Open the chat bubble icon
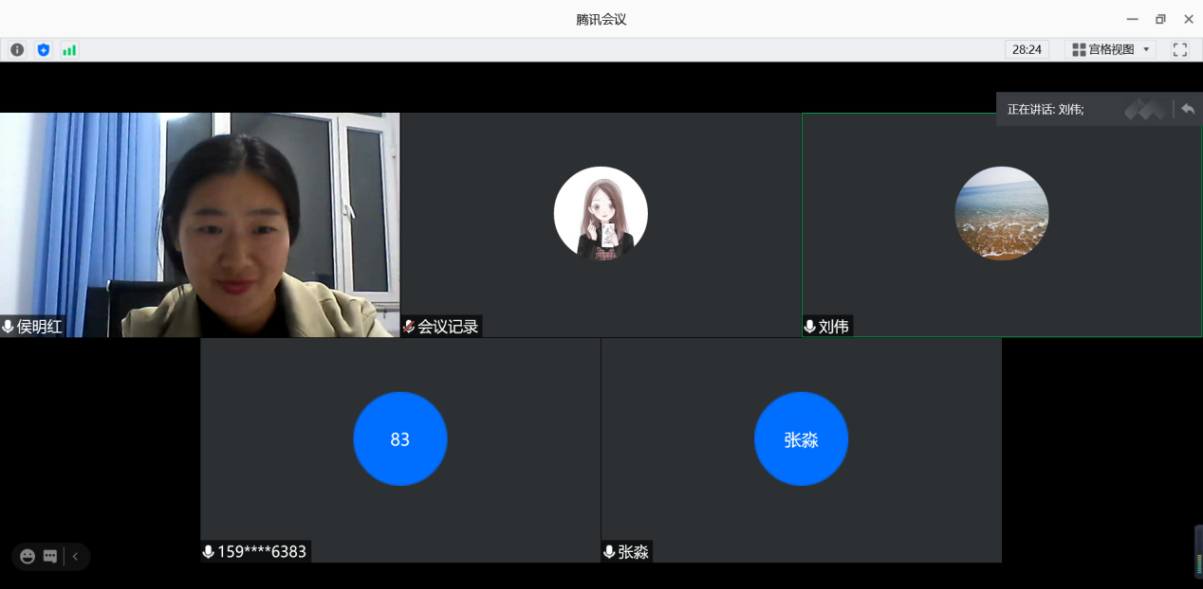 click(x=50, y=557)
